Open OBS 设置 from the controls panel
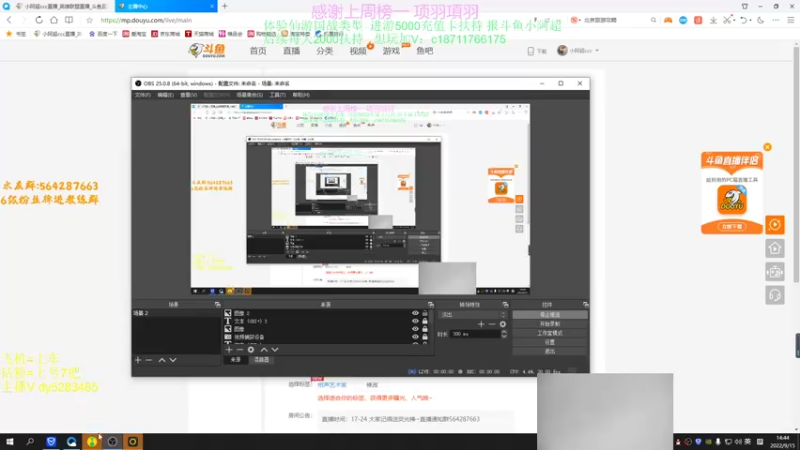This screenshot has width=800, height=450. tap(549, 342)
